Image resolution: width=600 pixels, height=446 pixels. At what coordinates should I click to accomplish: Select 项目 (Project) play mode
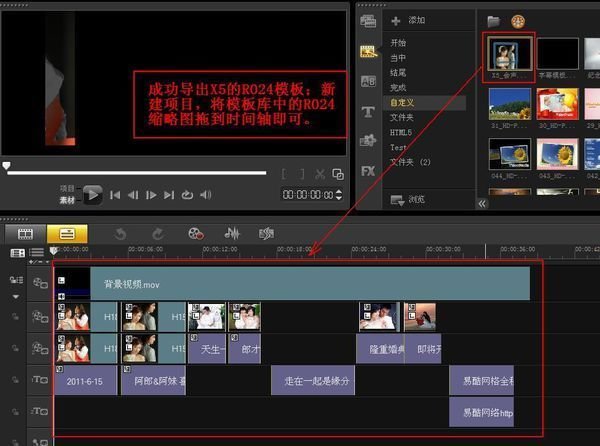click(x=67, y=189)
